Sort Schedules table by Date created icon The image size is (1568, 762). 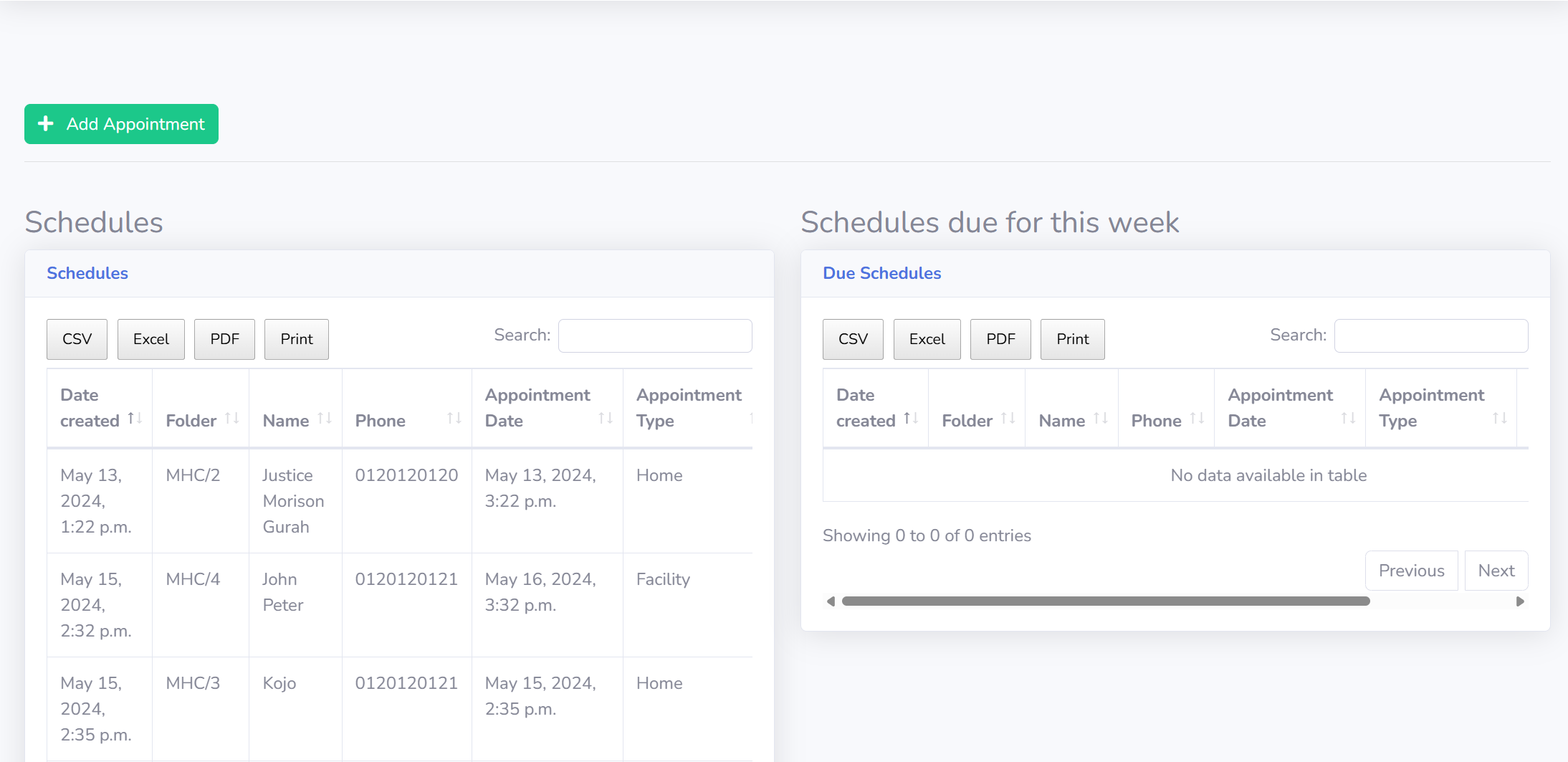135,418
